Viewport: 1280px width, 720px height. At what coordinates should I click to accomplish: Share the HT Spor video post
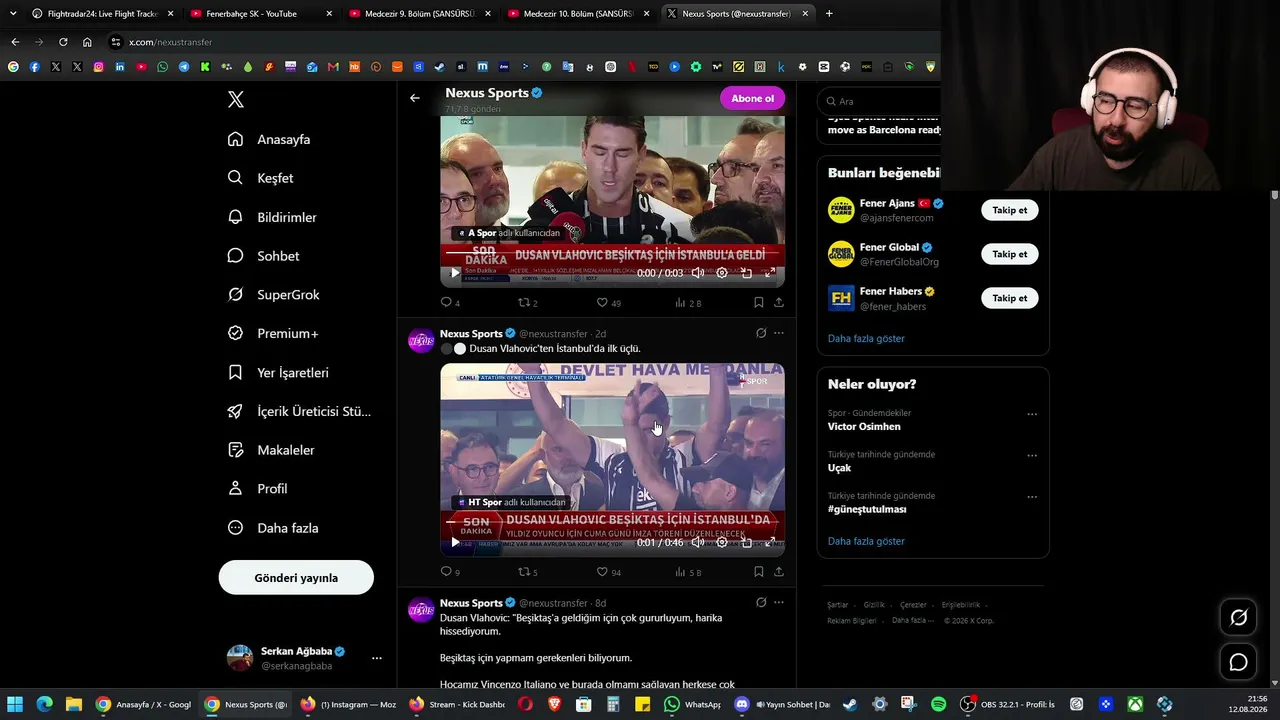(779, 572)
